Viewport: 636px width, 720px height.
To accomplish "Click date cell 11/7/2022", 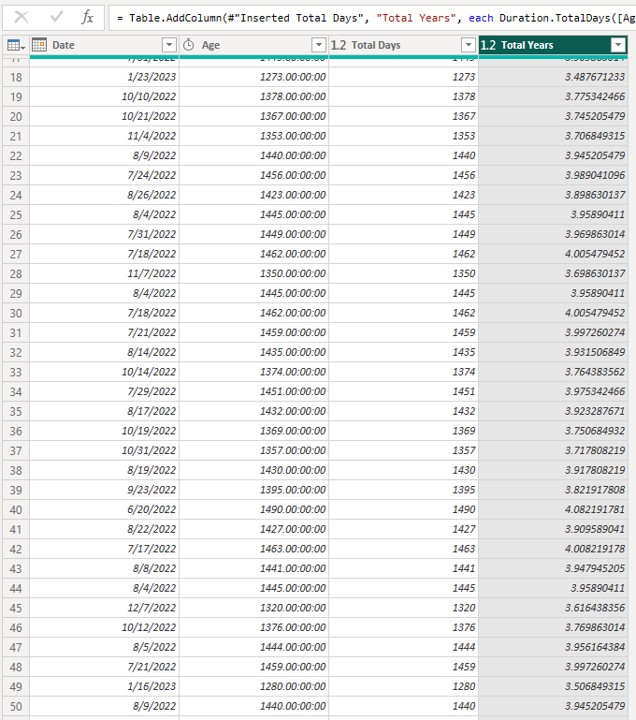I will 104,274.
